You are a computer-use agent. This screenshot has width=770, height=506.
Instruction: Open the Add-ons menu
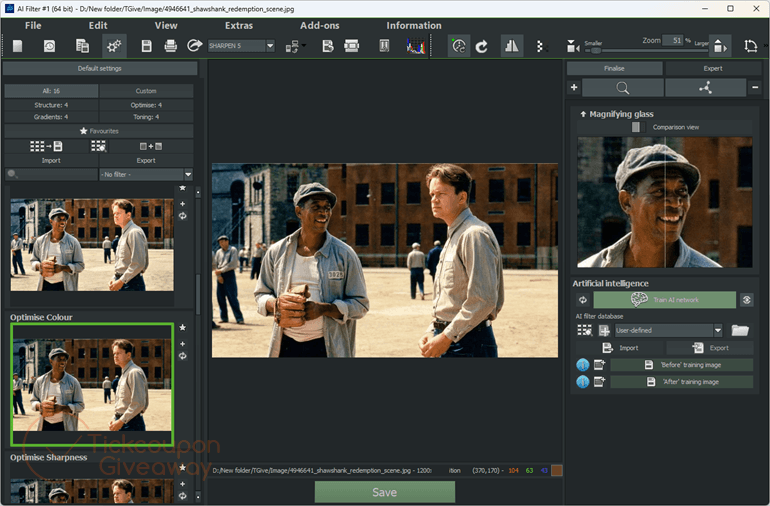(x=320, y=26)
